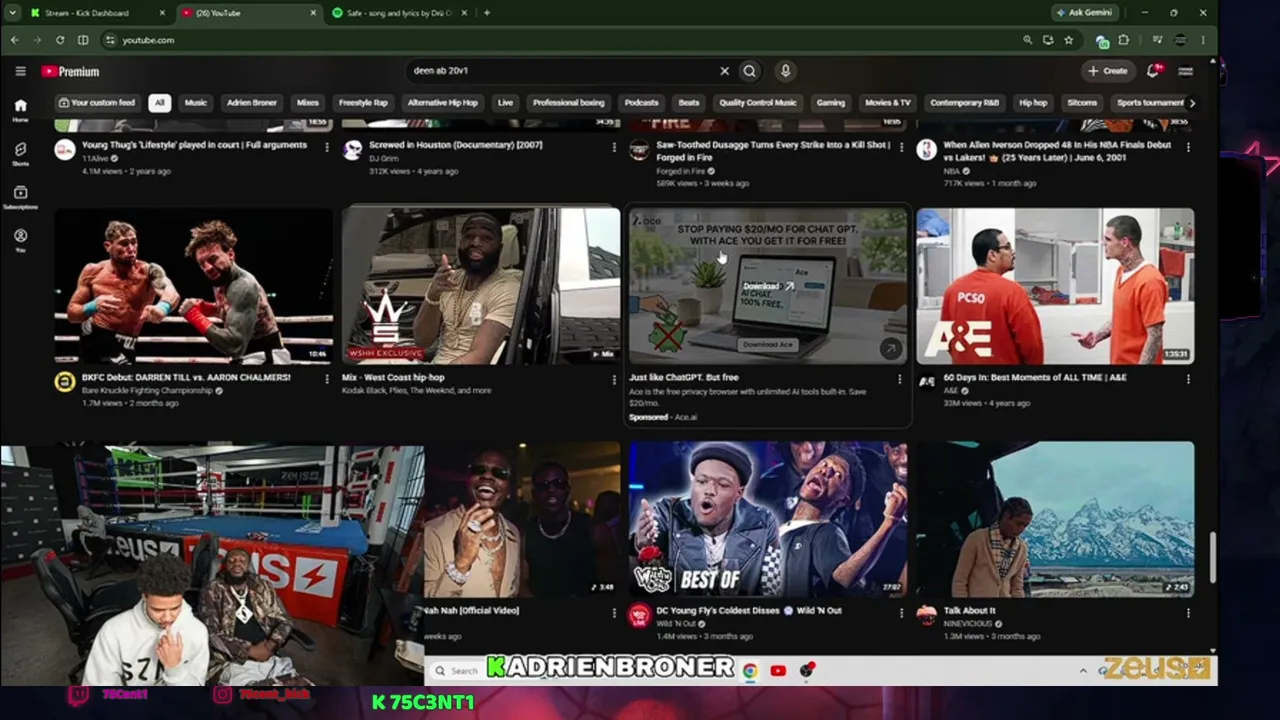The height and width of the screenshot is (720, 1280).
Task: Start voice search with the microphone
Action: click(x=785, y=71)
